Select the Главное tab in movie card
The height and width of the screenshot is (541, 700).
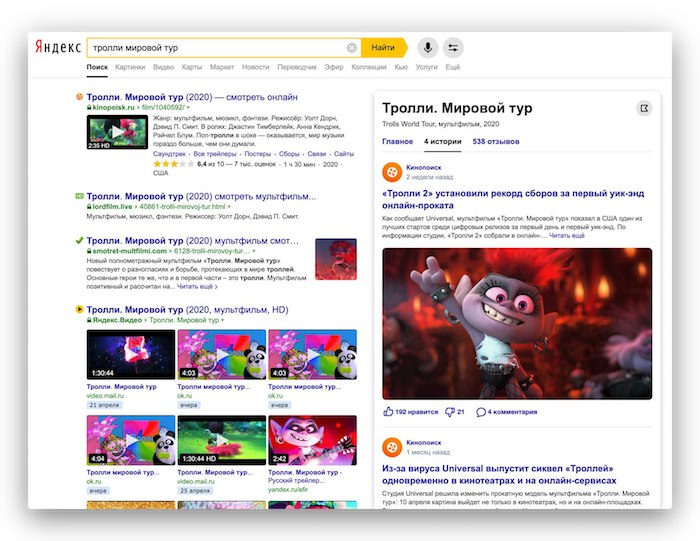pyautogui.click(x=397, y=141)
